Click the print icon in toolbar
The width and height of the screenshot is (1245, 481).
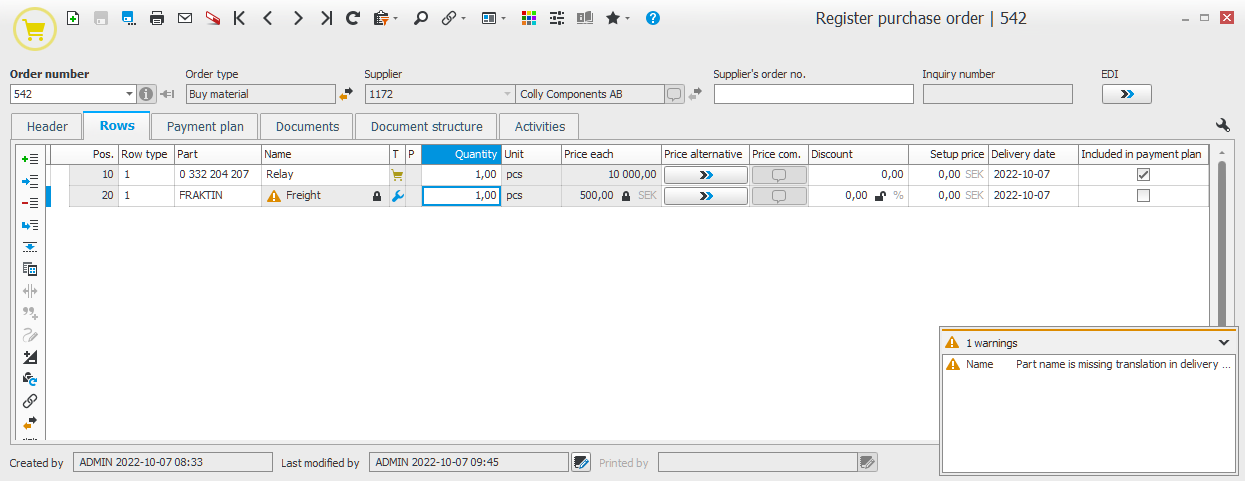pyautogui.click(x=157, y=18)
